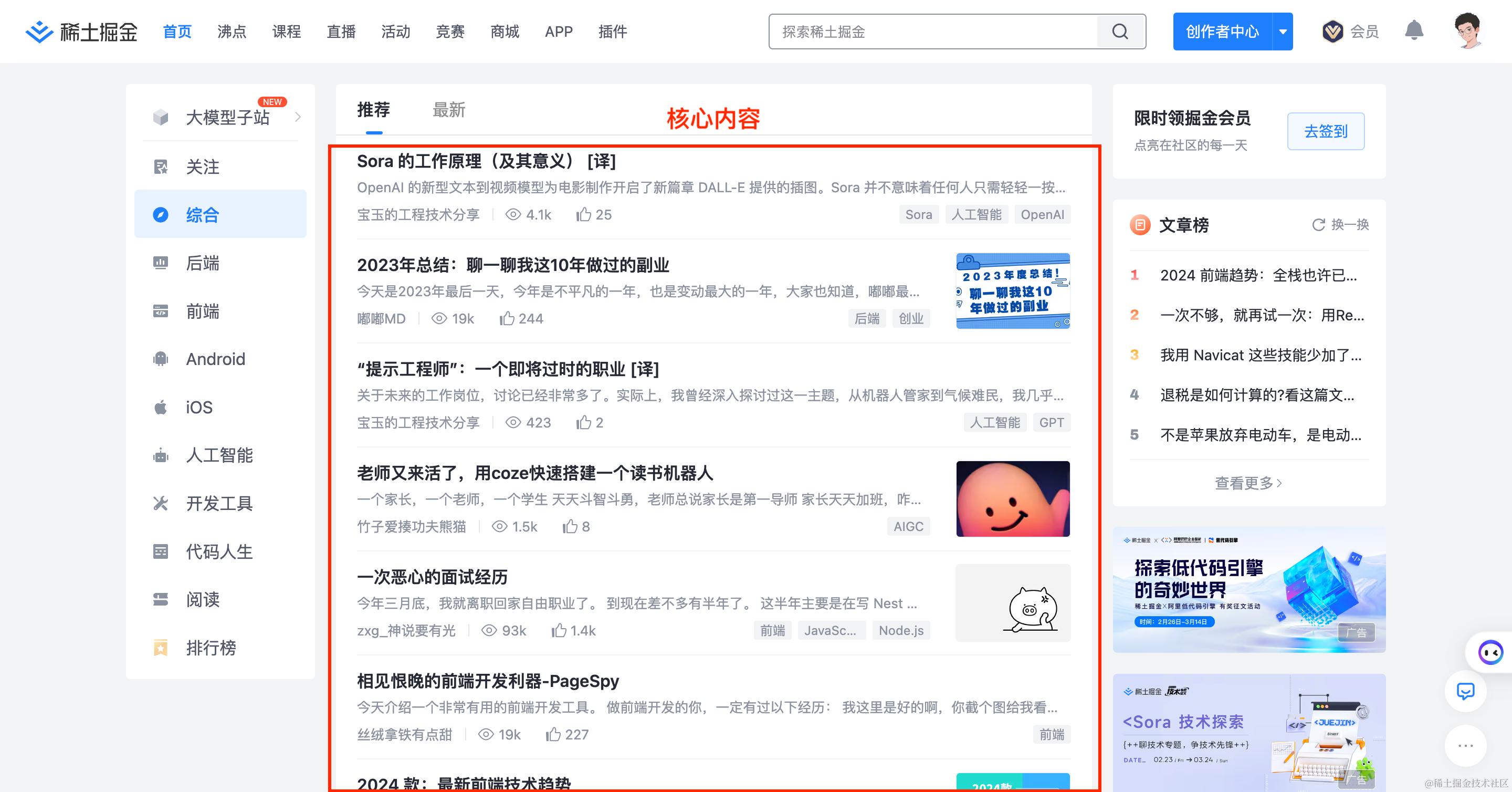This screenshot has height=792, width=1512.
Task: Click the search magnifier icon
Action: [1120, 32]
